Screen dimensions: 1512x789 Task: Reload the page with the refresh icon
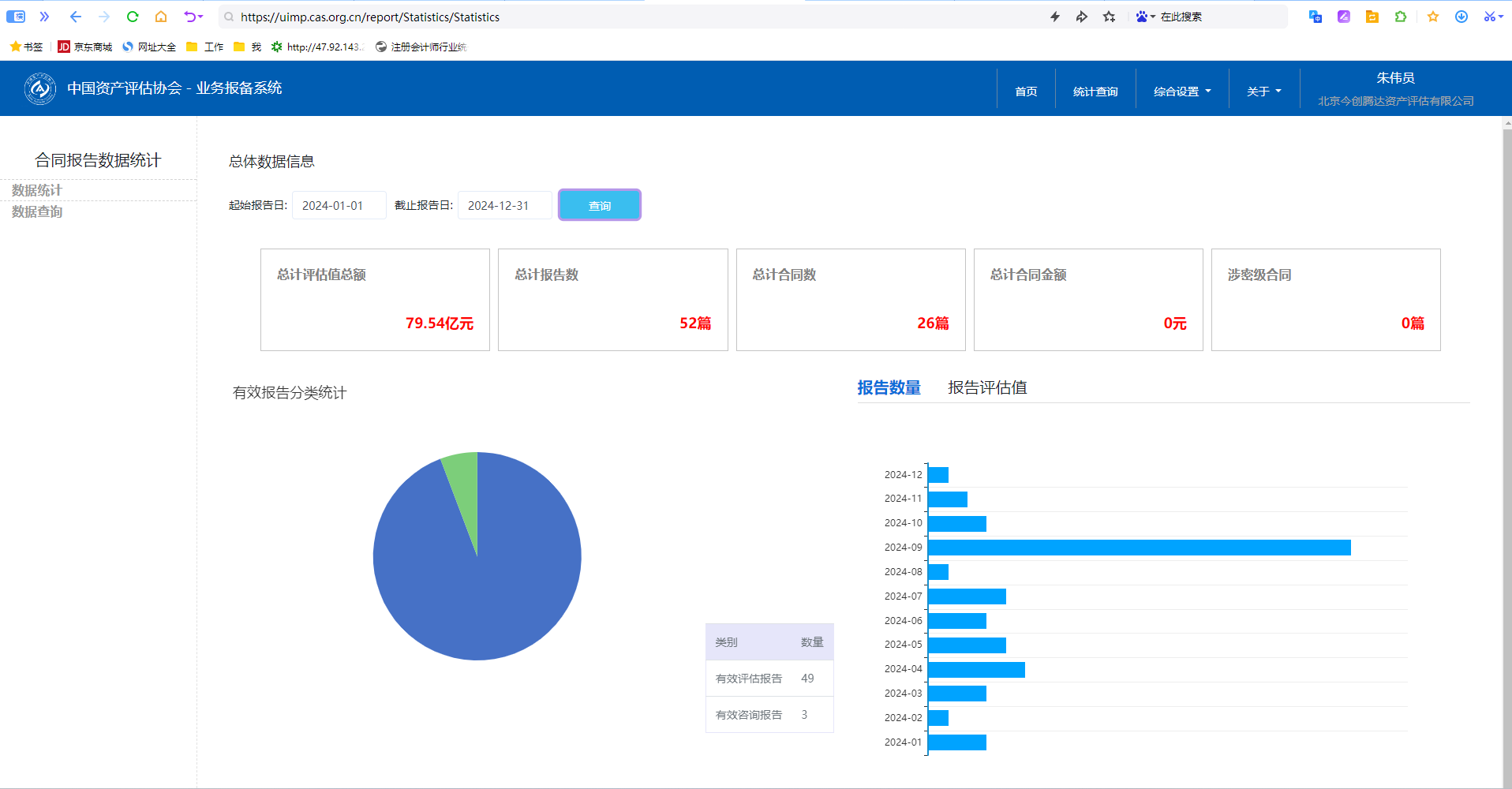point(133,17)
